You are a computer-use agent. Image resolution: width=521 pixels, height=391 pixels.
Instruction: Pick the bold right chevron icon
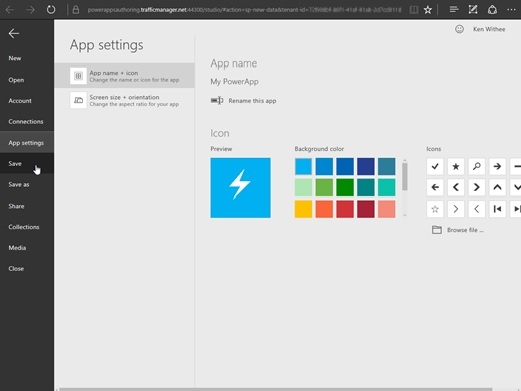pyautogui.click(x=477, y=187)
